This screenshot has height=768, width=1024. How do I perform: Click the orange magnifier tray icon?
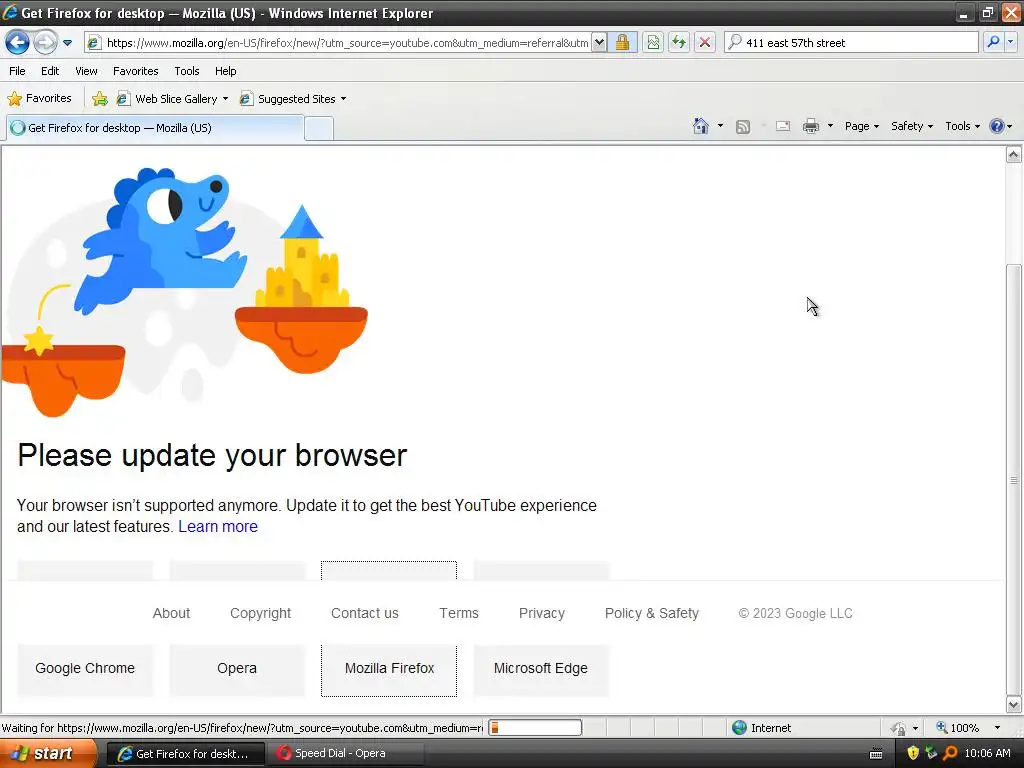(x=950, y=753)
